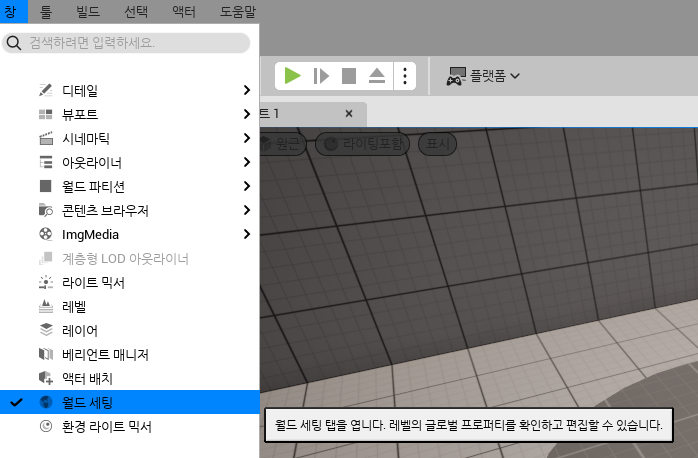Play the level with green play button

(x=292, y=76)
